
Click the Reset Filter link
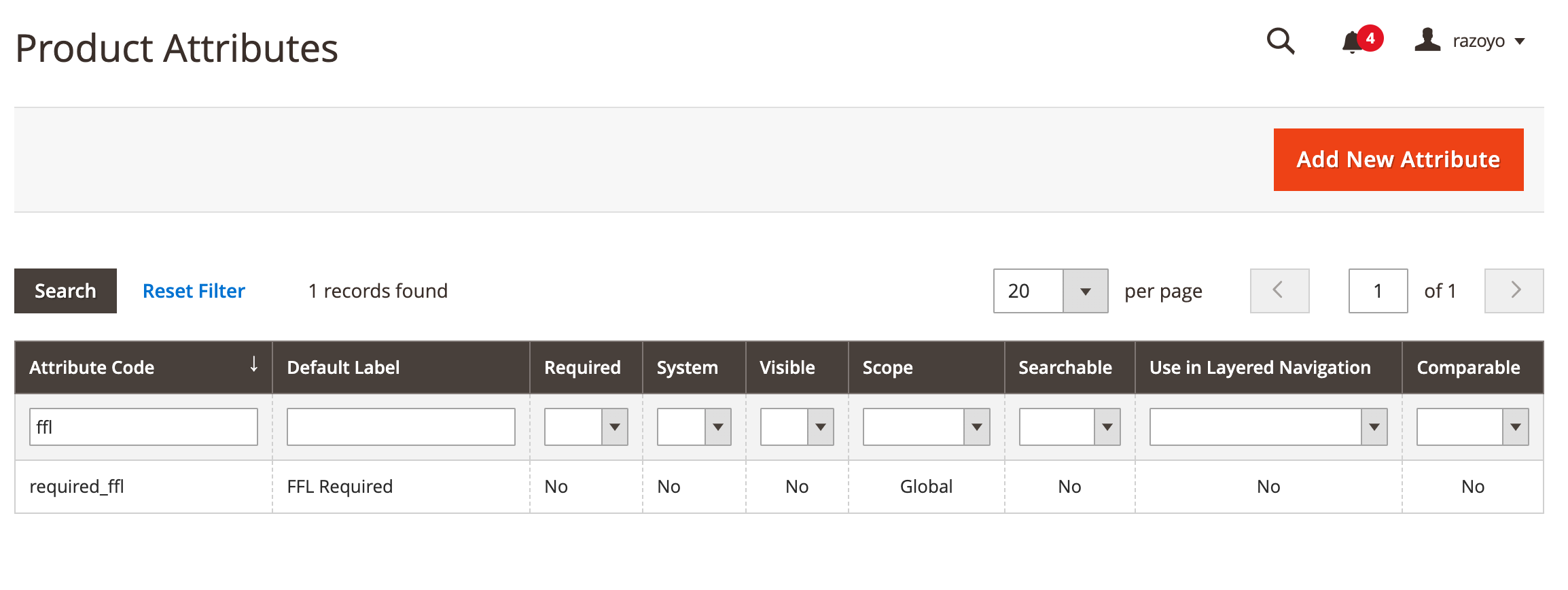(x=194, y=291)
